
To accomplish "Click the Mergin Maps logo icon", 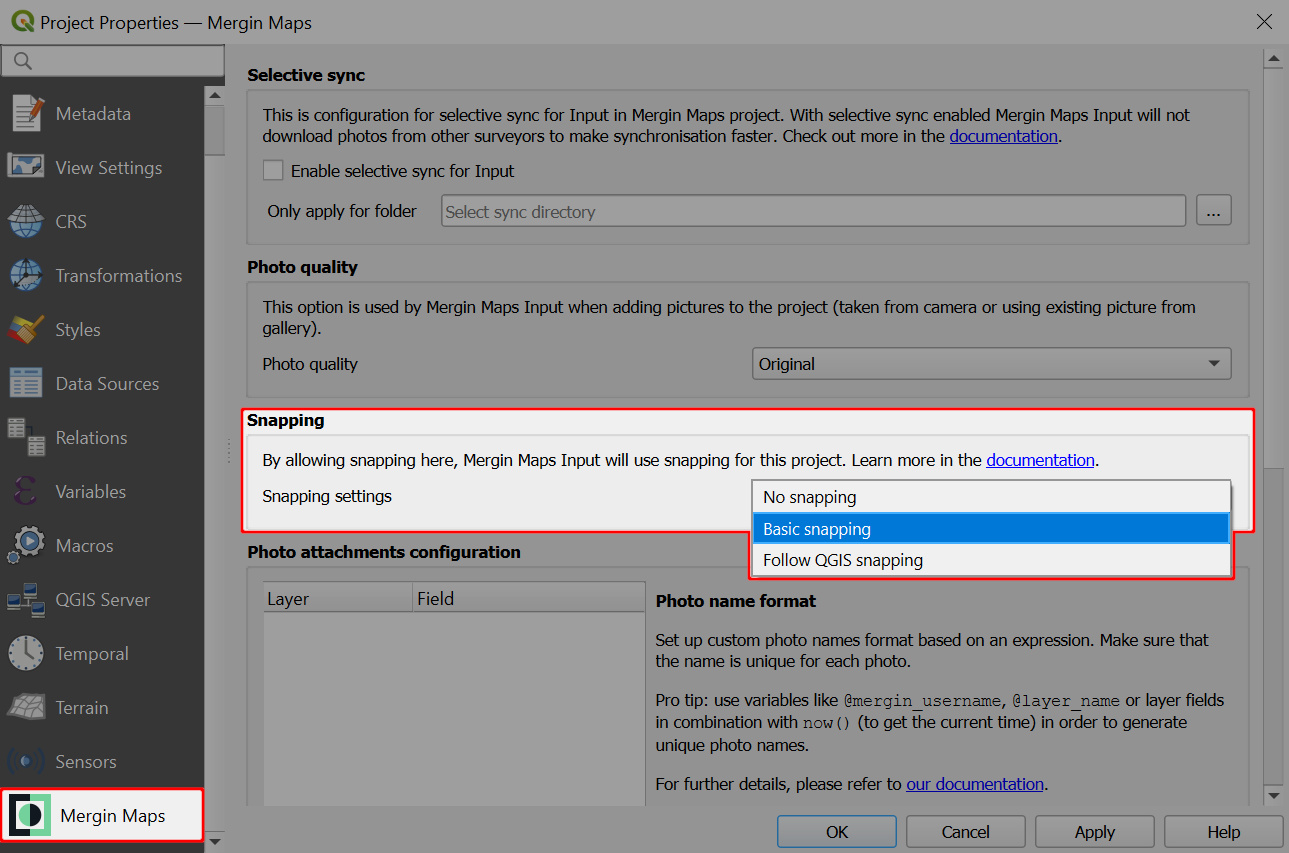I will coord(30,815).
